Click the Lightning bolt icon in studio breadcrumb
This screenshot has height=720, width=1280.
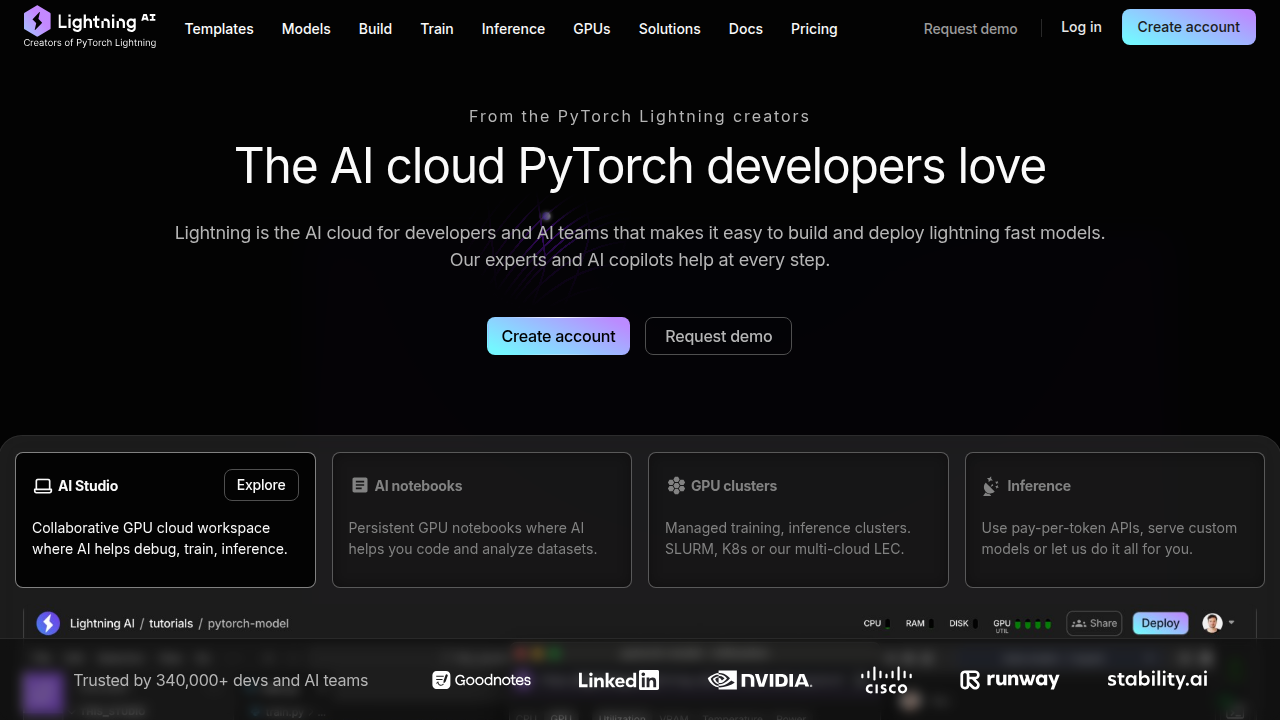pos(48,623)
